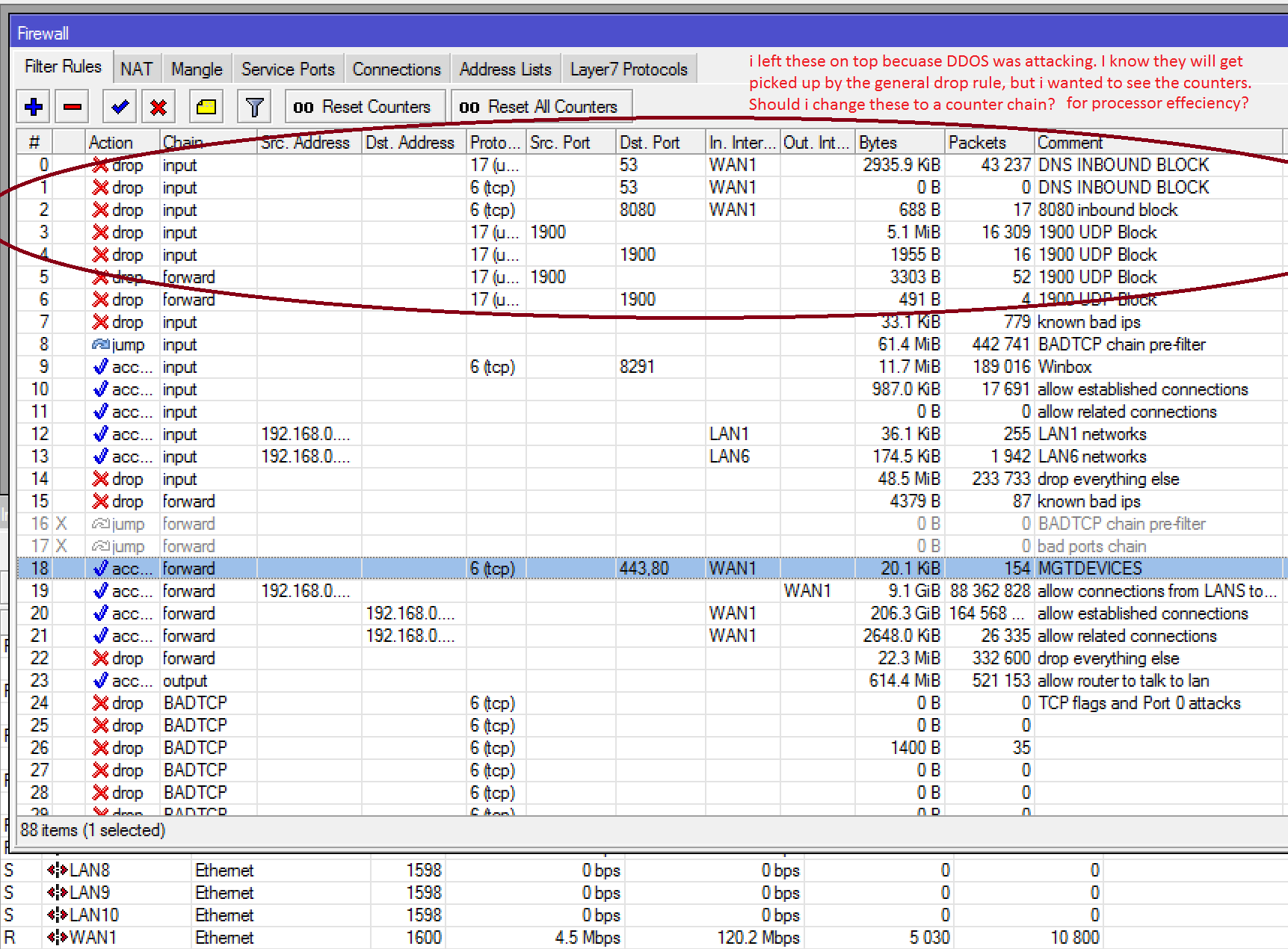Click the yellow Comment note icon

[x=206, y=107]
